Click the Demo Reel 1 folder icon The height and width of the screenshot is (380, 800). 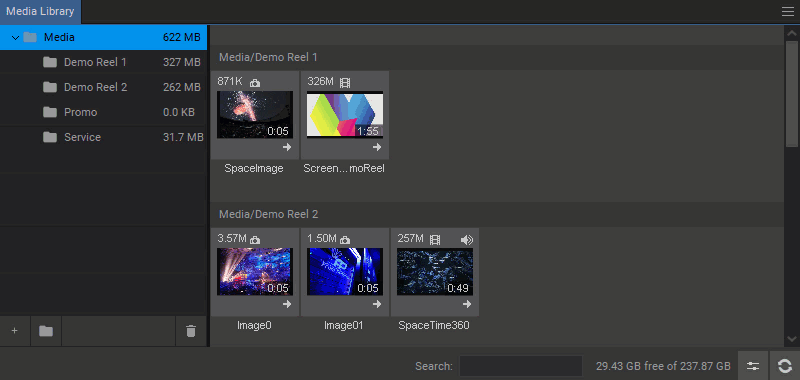(50, 62)
